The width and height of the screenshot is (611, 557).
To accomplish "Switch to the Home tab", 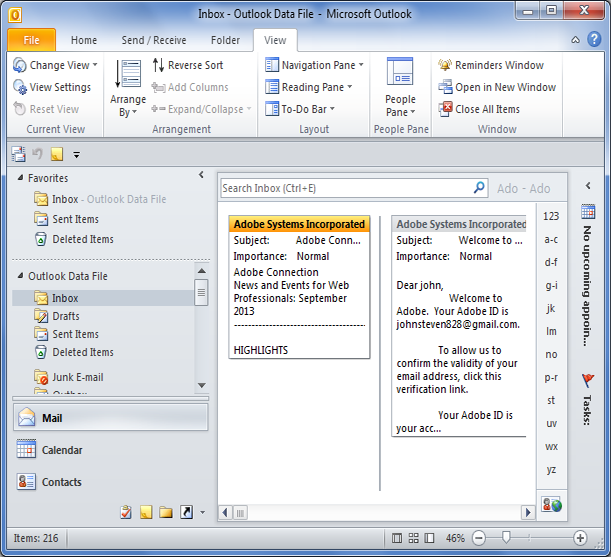I will 84,40.
